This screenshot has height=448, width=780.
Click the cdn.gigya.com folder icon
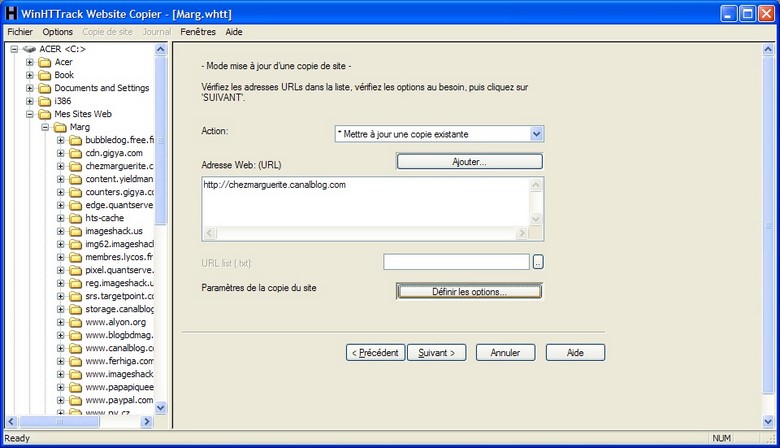click(x=76, y=153)
